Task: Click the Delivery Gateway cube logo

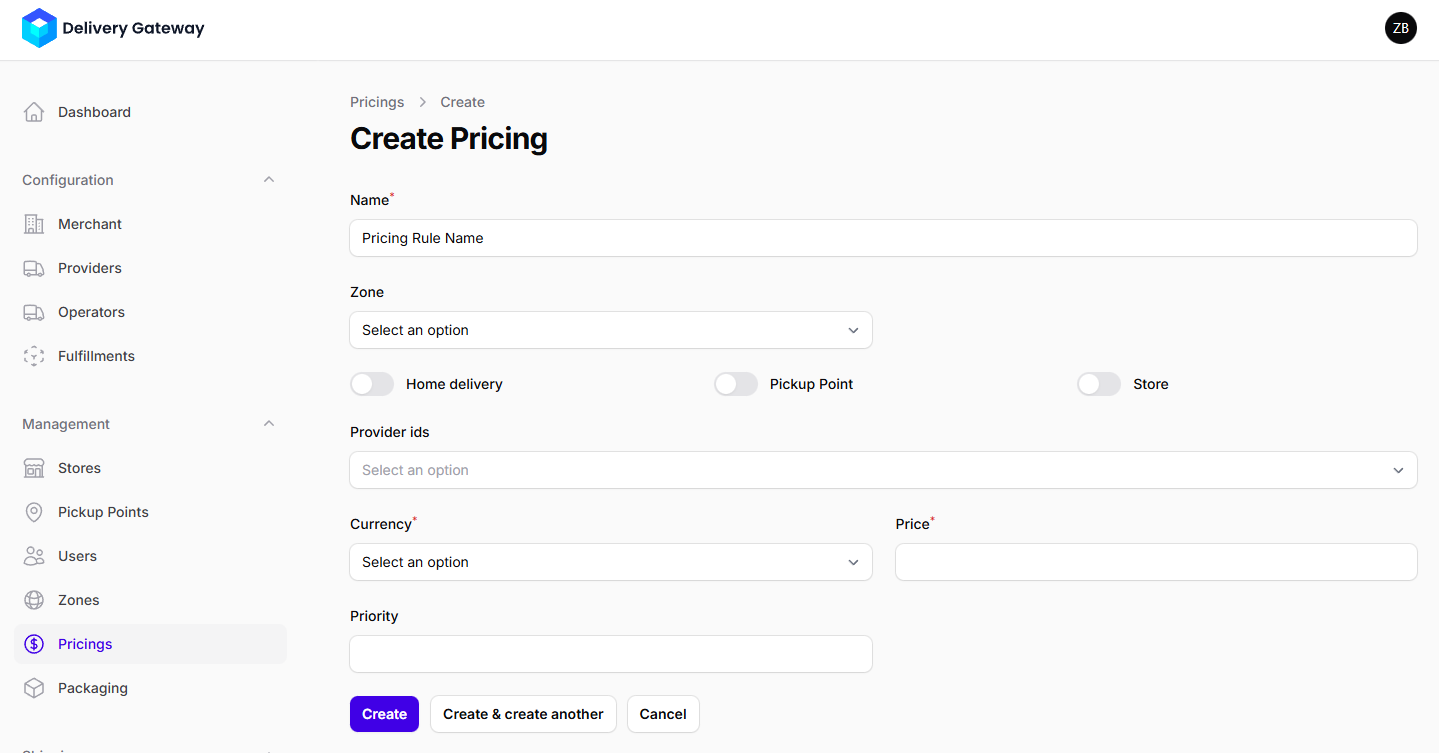Action: coord(39,28)
